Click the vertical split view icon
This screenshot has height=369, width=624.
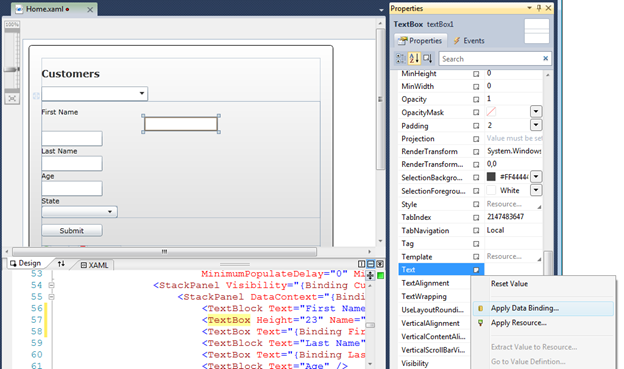[x=361, y=264]
